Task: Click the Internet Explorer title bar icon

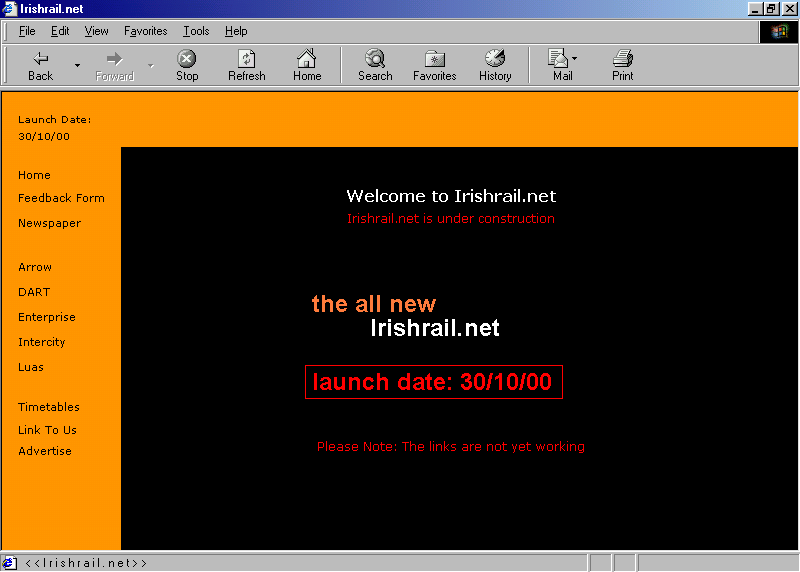Action: (9, 9)
